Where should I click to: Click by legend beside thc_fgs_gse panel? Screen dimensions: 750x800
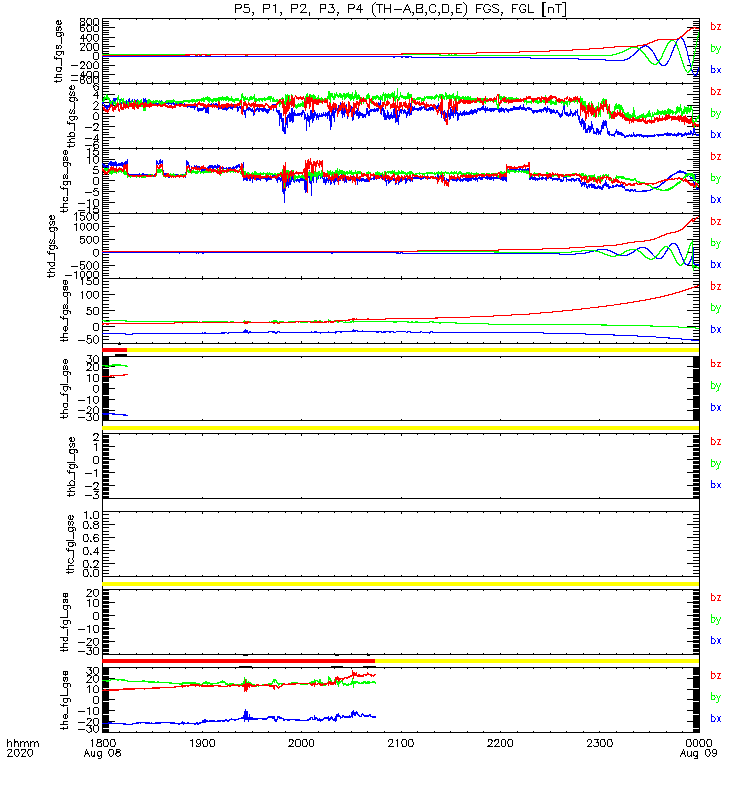point(716,178)
